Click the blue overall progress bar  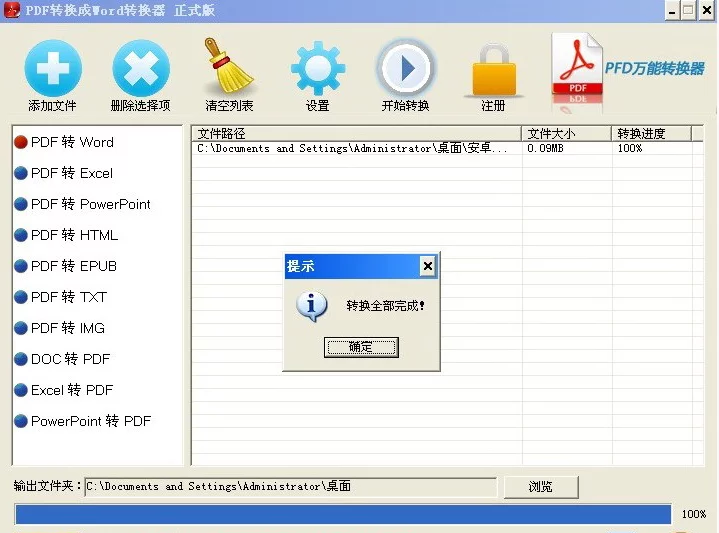click(x=343, y=514)
